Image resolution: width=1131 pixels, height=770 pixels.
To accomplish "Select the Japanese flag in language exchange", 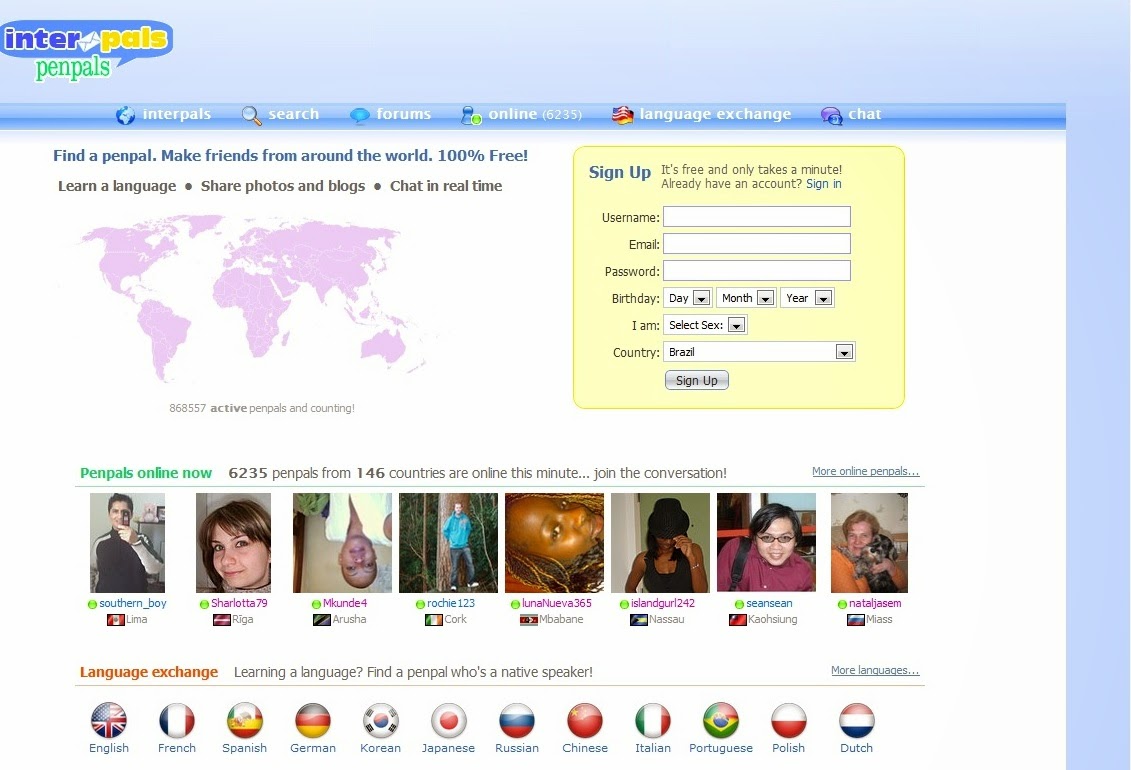I will pos(448,719).
